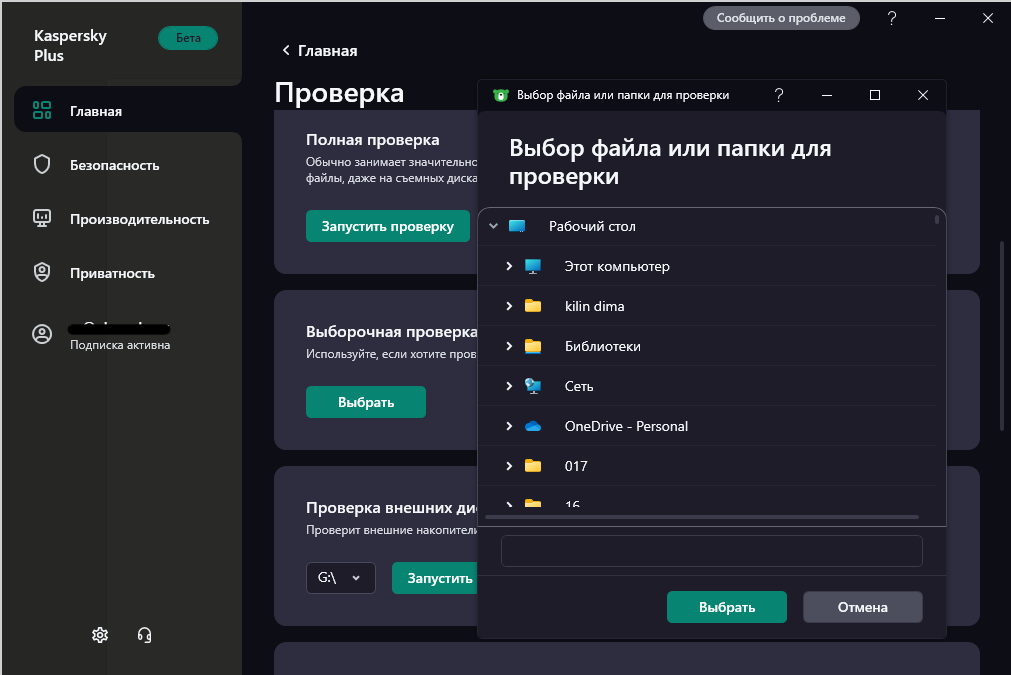Open the G:\ drive dropdown
The image size is (1011, 675).
tap(340, 578)
